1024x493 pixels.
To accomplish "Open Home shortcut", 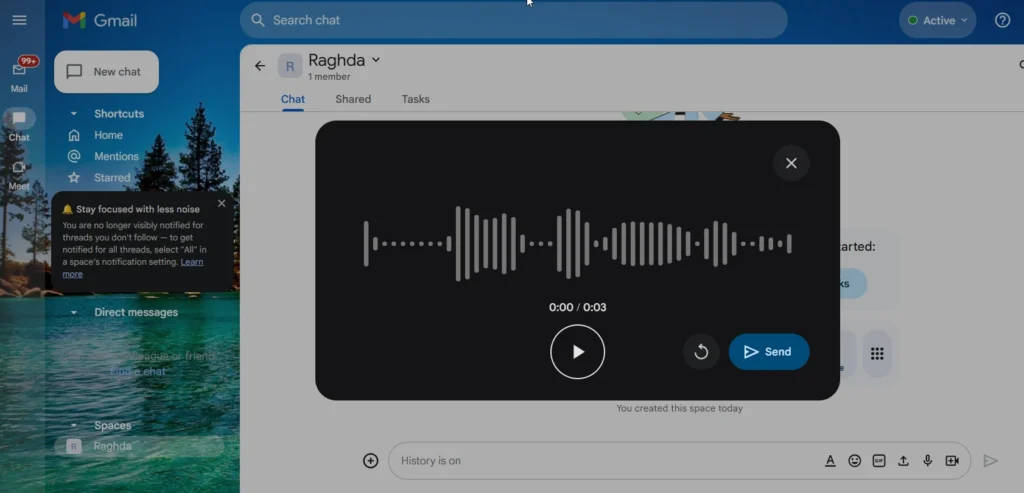I will point(108,135).
